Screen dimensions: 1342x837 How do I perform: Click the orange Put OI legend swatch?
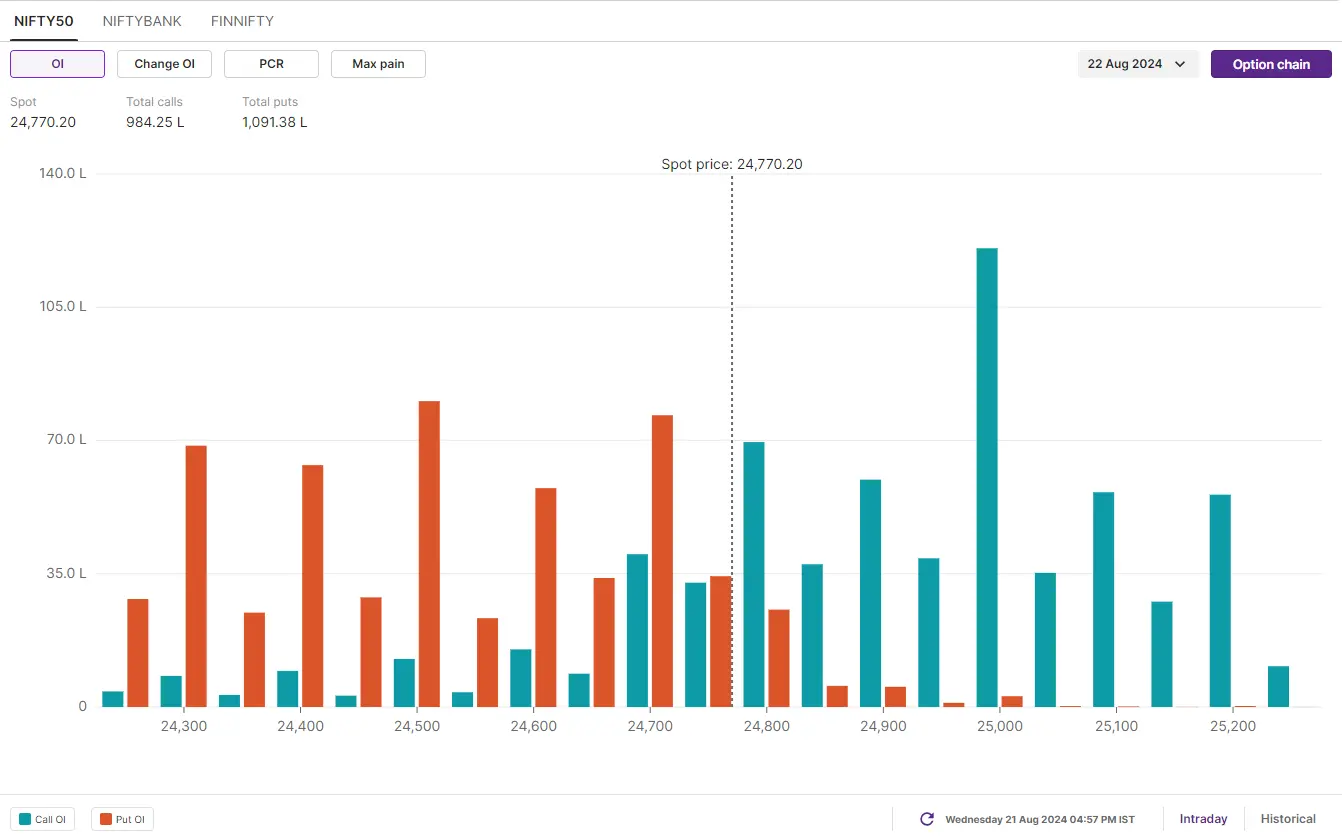tap(106, 819)
